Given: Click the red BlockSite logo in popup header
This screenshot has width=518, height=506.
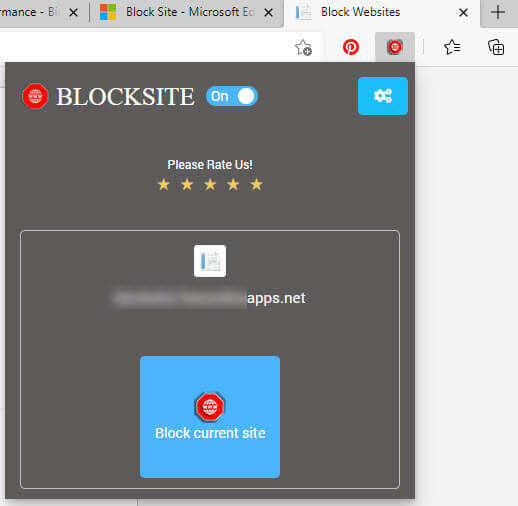Looking at the screenshot, I should pos(35,96).
